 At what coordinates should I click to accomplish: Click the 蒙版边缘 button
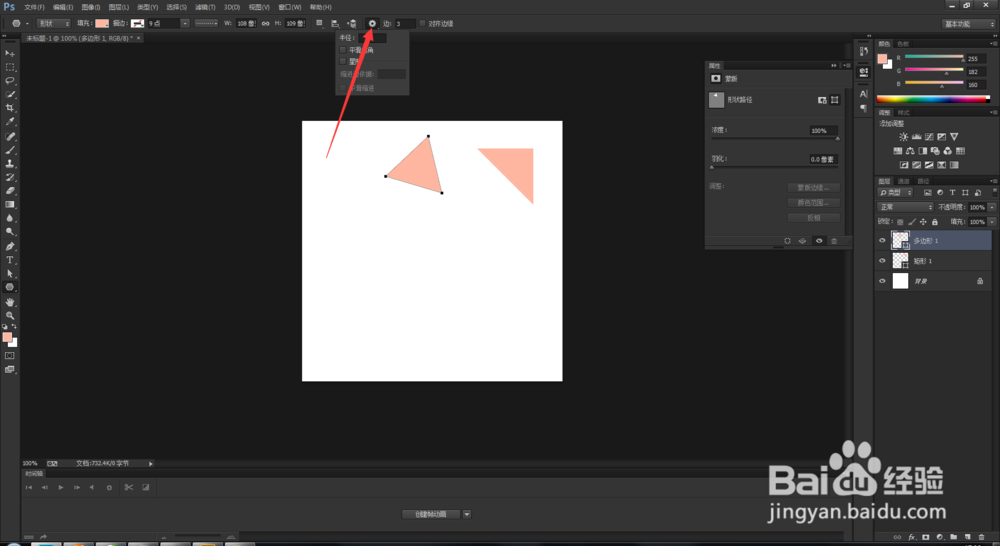click(x=813, y=188)
